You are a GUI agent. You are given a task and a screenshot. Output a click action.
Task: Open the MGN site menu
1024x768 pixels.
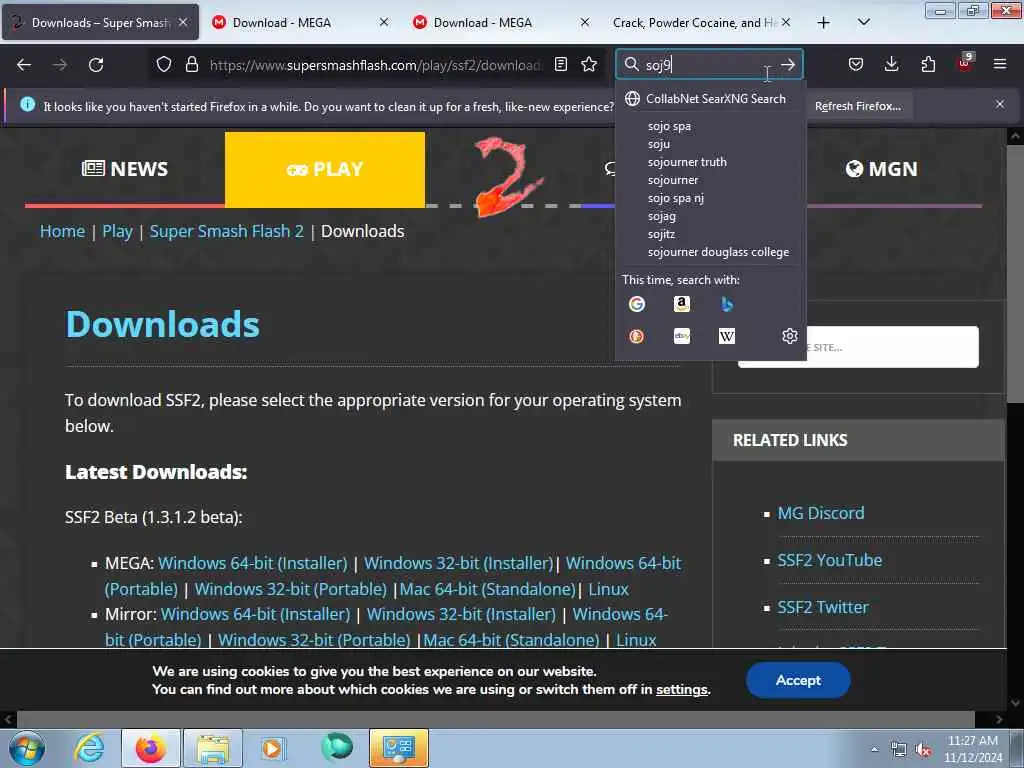pyautogui.click(x=882, y=169)
